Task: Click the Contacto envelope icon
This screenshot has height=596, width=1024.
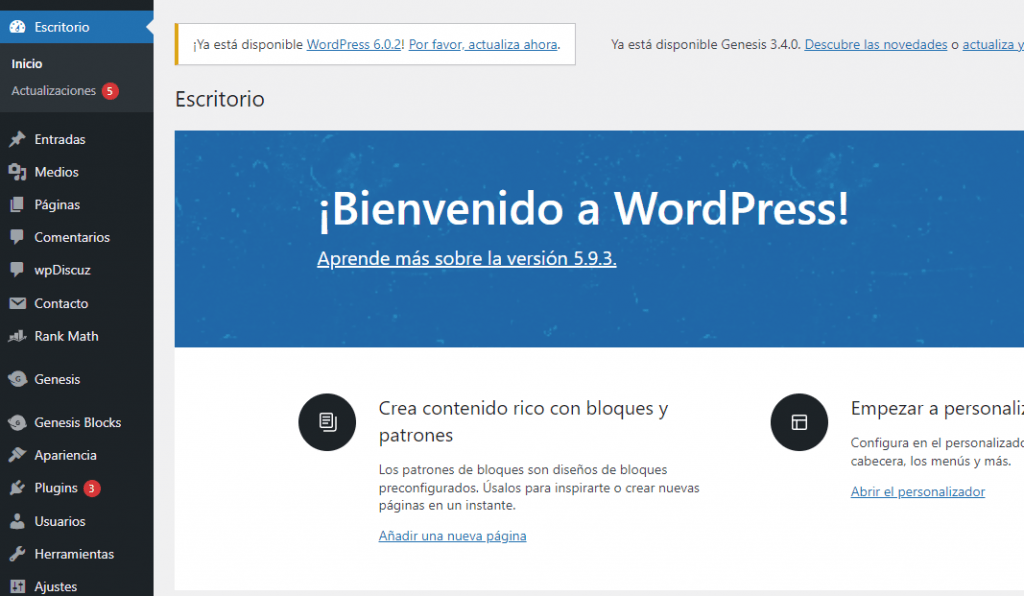Action: (x=17, y=304)
